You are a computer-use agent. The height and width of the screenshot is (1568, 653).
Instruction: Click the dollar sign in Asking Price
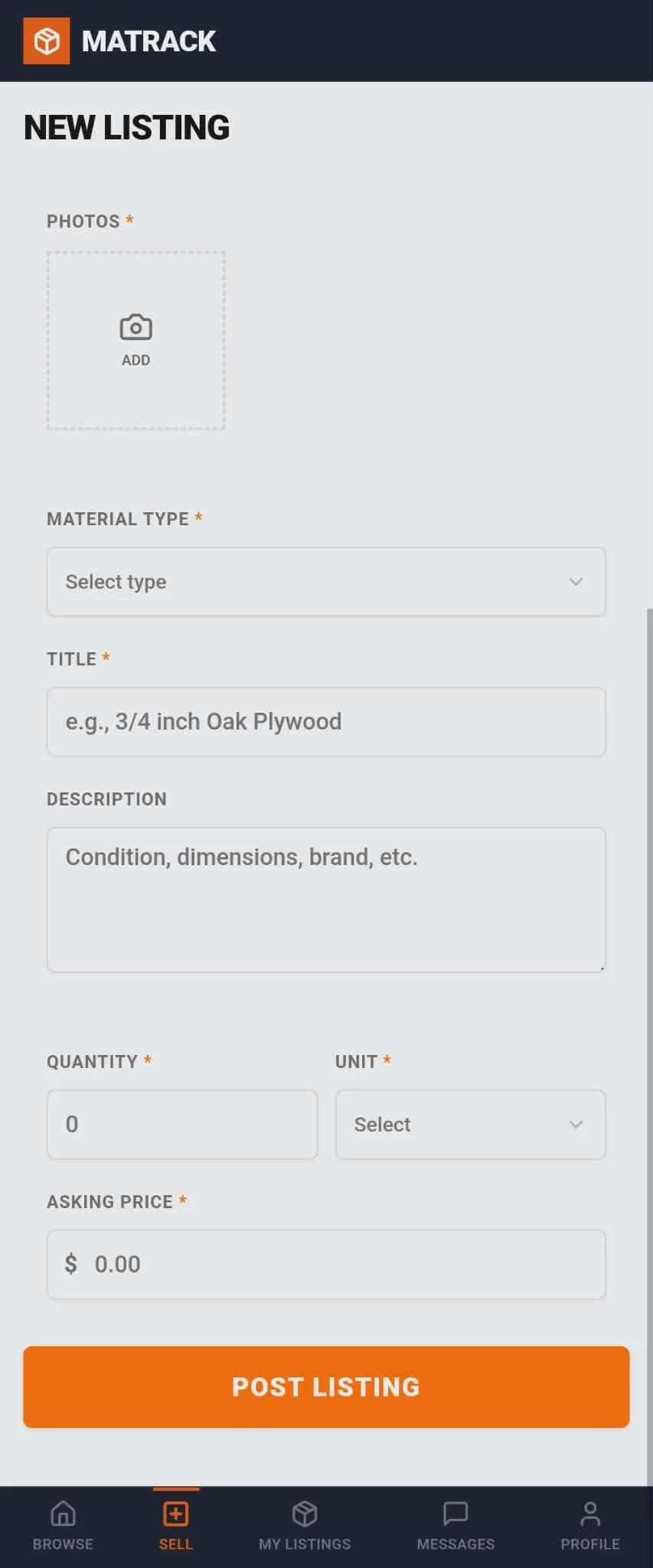point(71,1263)
